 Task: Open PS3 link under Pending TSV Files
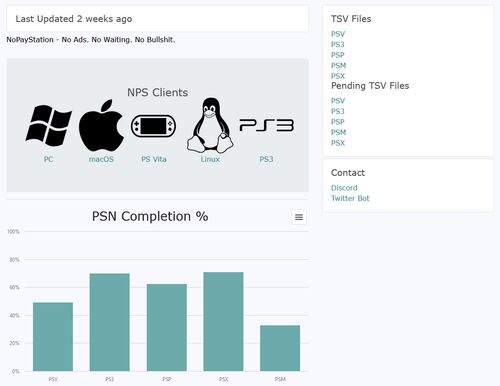pyautogui.click(x=337, y=111)
